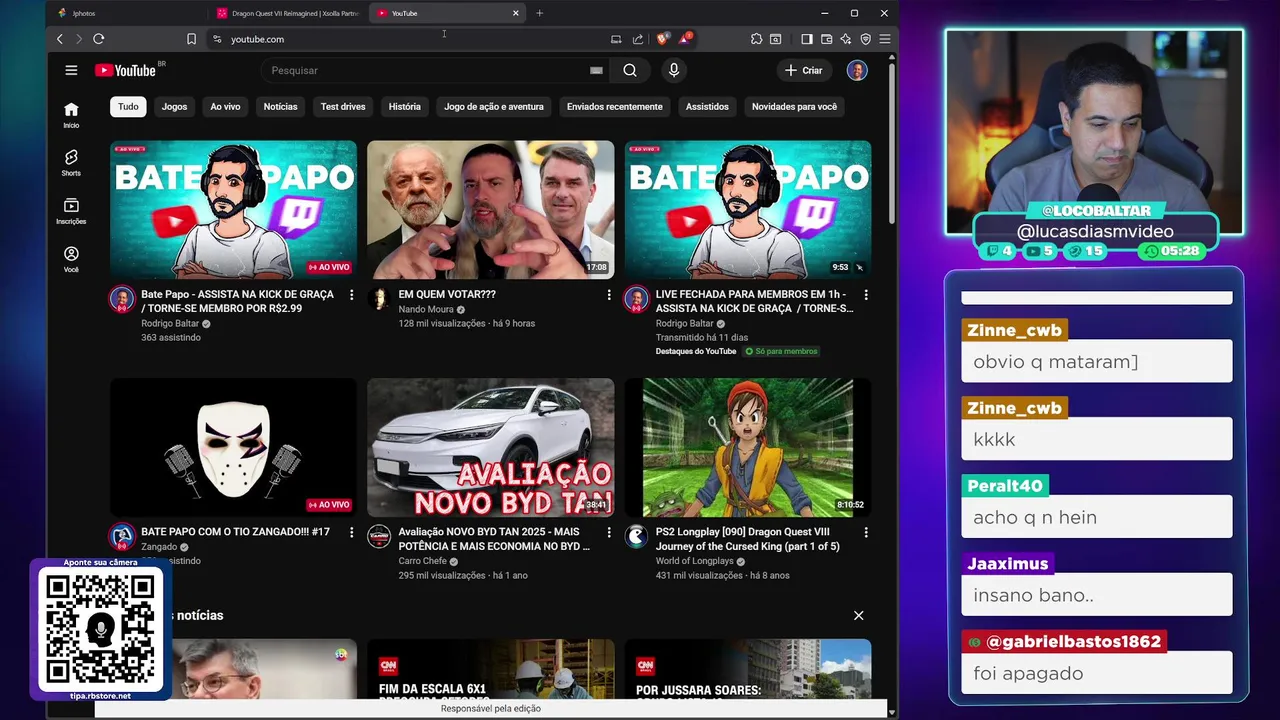Viewport: 1280px width, 720px height.
Task: Bookmark this page with the bookmark icon
Action: 191,39
